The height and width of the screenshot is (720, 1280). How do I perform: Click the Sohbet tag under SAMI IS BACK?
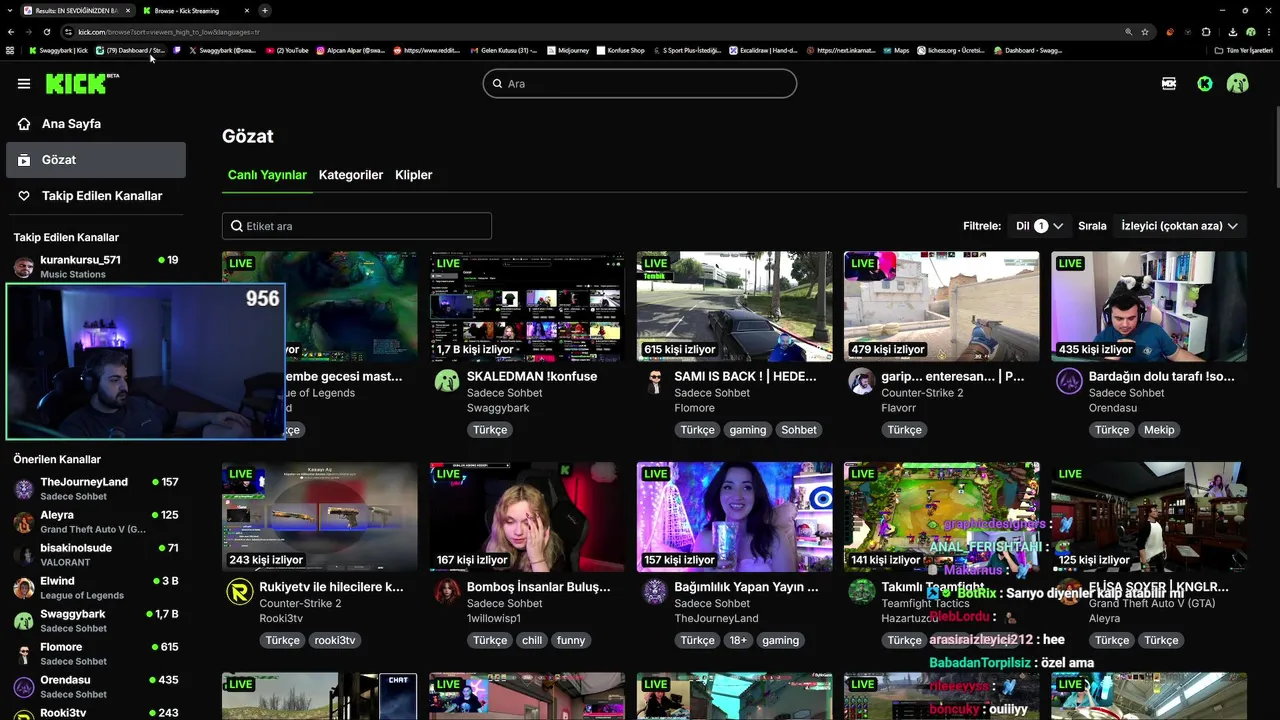pyautogui.click(x=799, y=430)
